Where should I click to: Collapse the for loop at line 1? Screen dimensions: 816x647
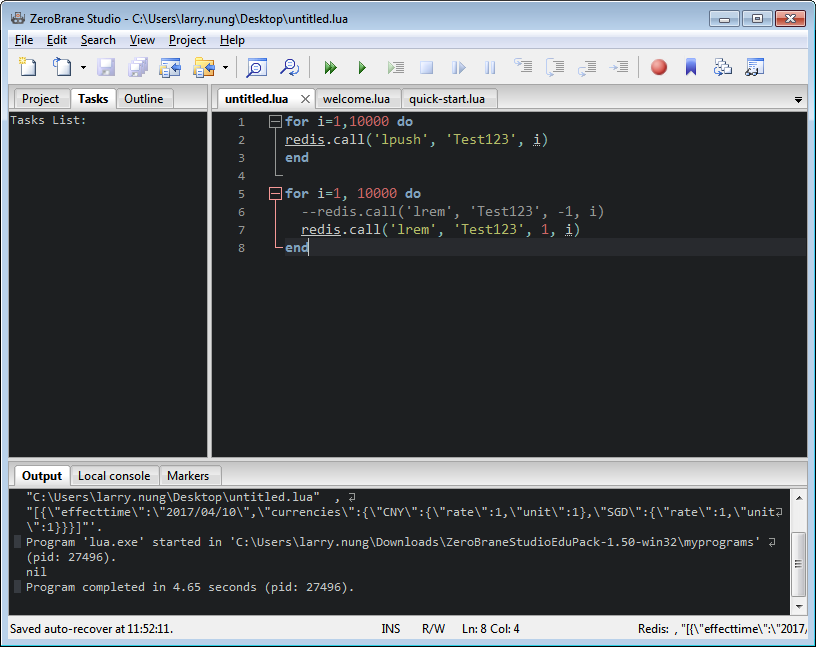275,122
